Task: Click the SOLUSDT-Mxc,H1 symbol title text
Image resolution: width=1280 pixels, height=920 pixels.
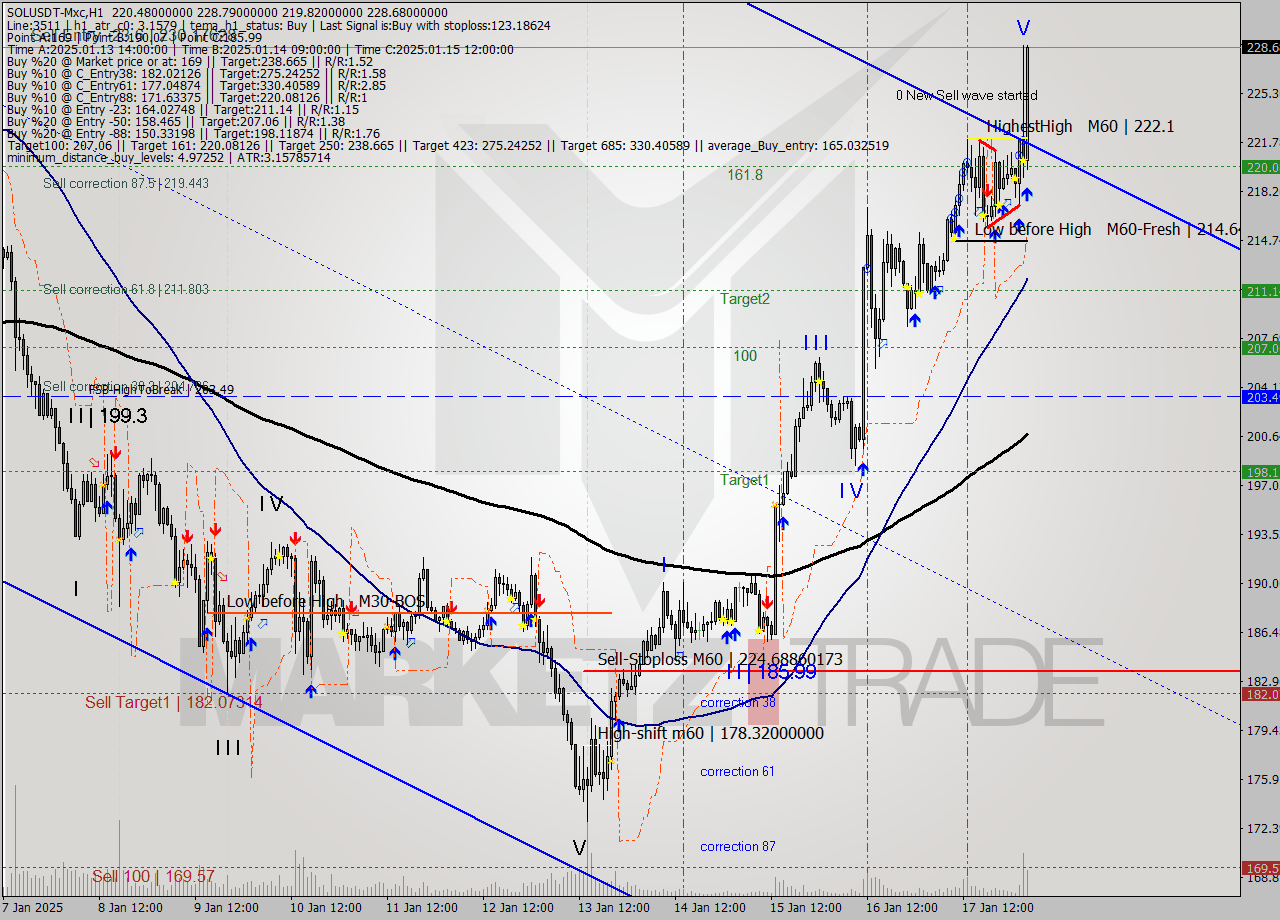Action: click(54, 12)
